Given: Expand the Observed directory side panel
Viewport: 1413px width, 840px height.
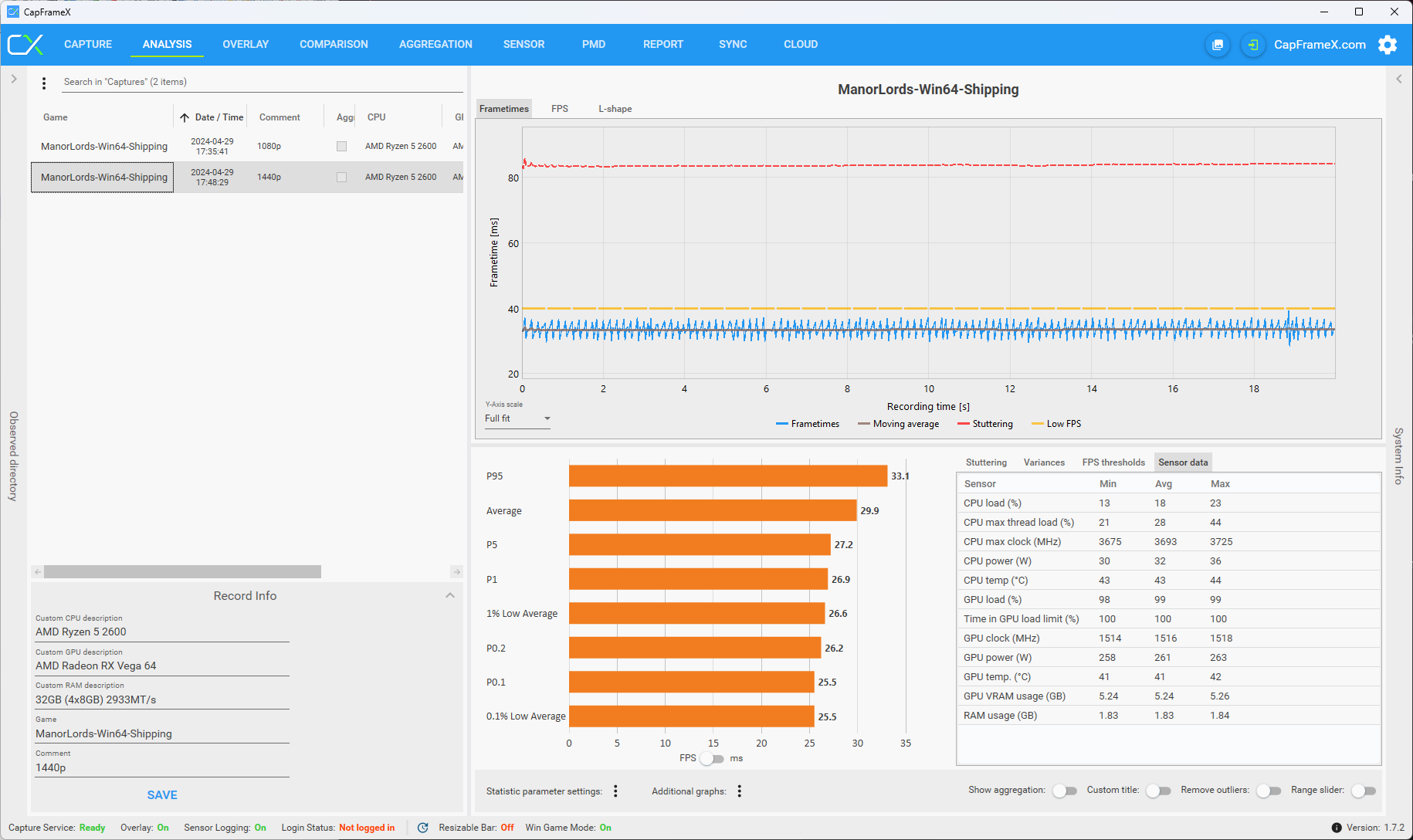Looking at the screenshot, I should coord(13,79).
